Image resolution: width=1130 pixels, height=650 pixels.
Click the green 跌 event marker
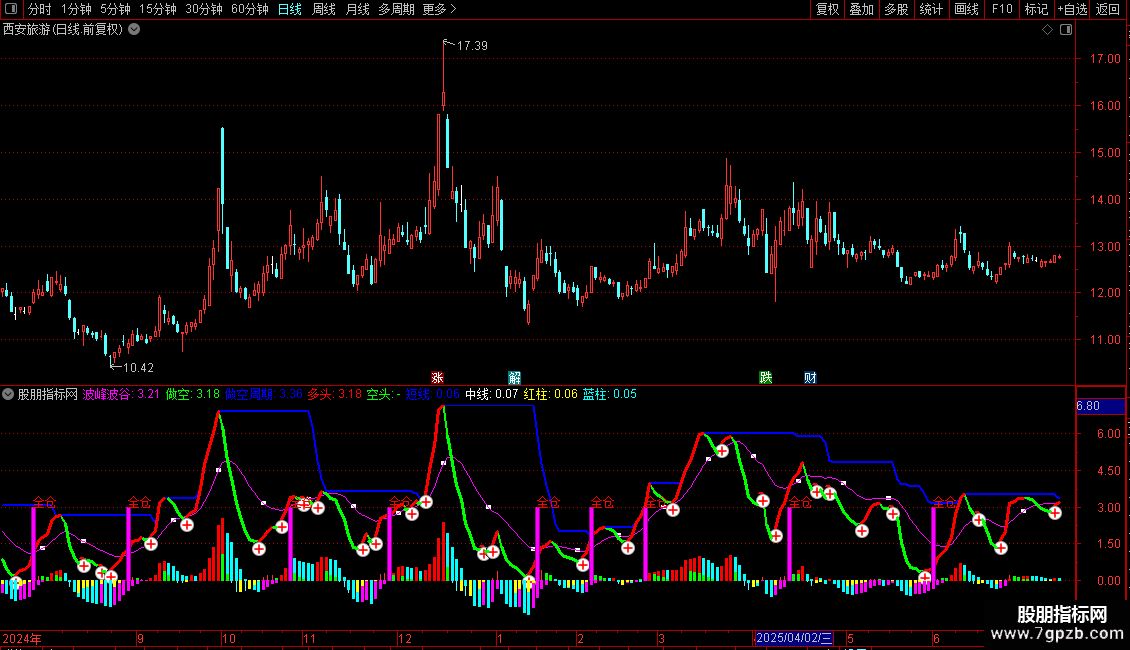pos(766,378)
